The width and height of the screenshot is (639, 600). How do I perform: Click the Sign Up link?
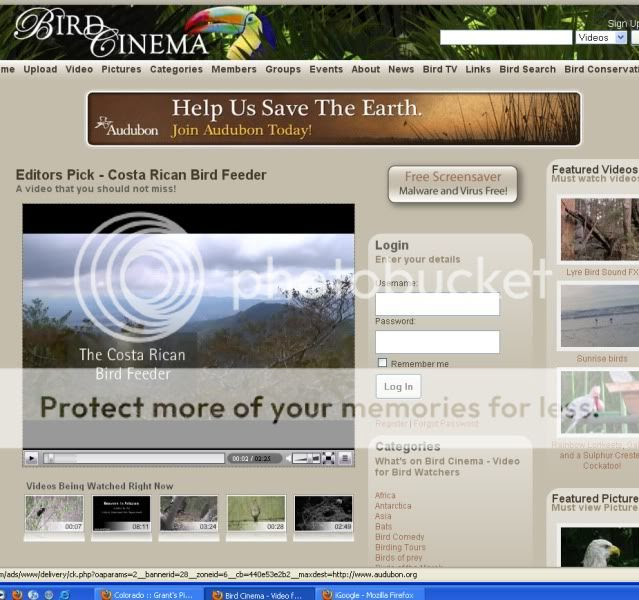[x=623, y=24]
